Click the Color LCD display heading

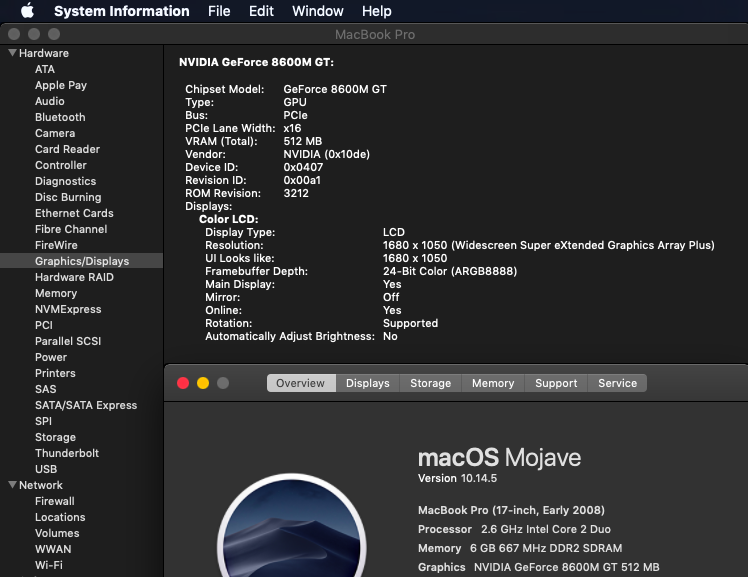click(x=229, y=219)
